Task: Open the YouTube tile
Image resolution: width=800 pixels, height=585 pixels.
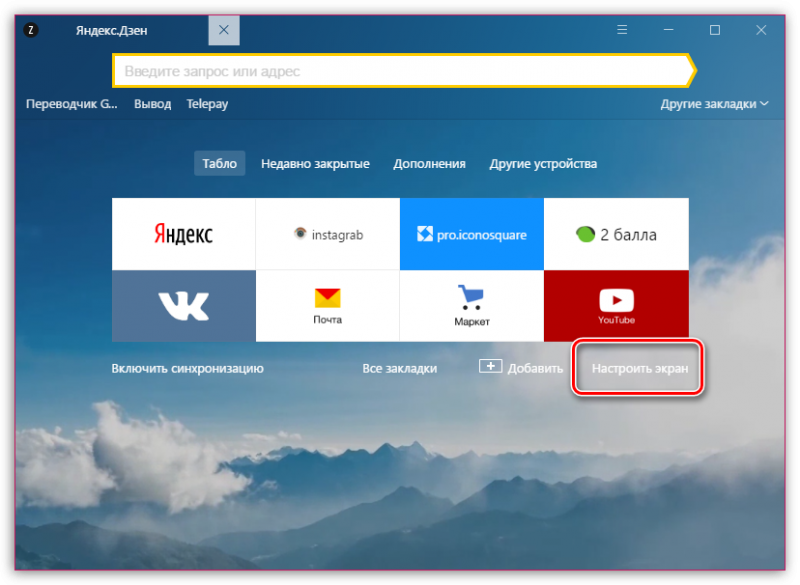Action: click(x=616, y=306)
